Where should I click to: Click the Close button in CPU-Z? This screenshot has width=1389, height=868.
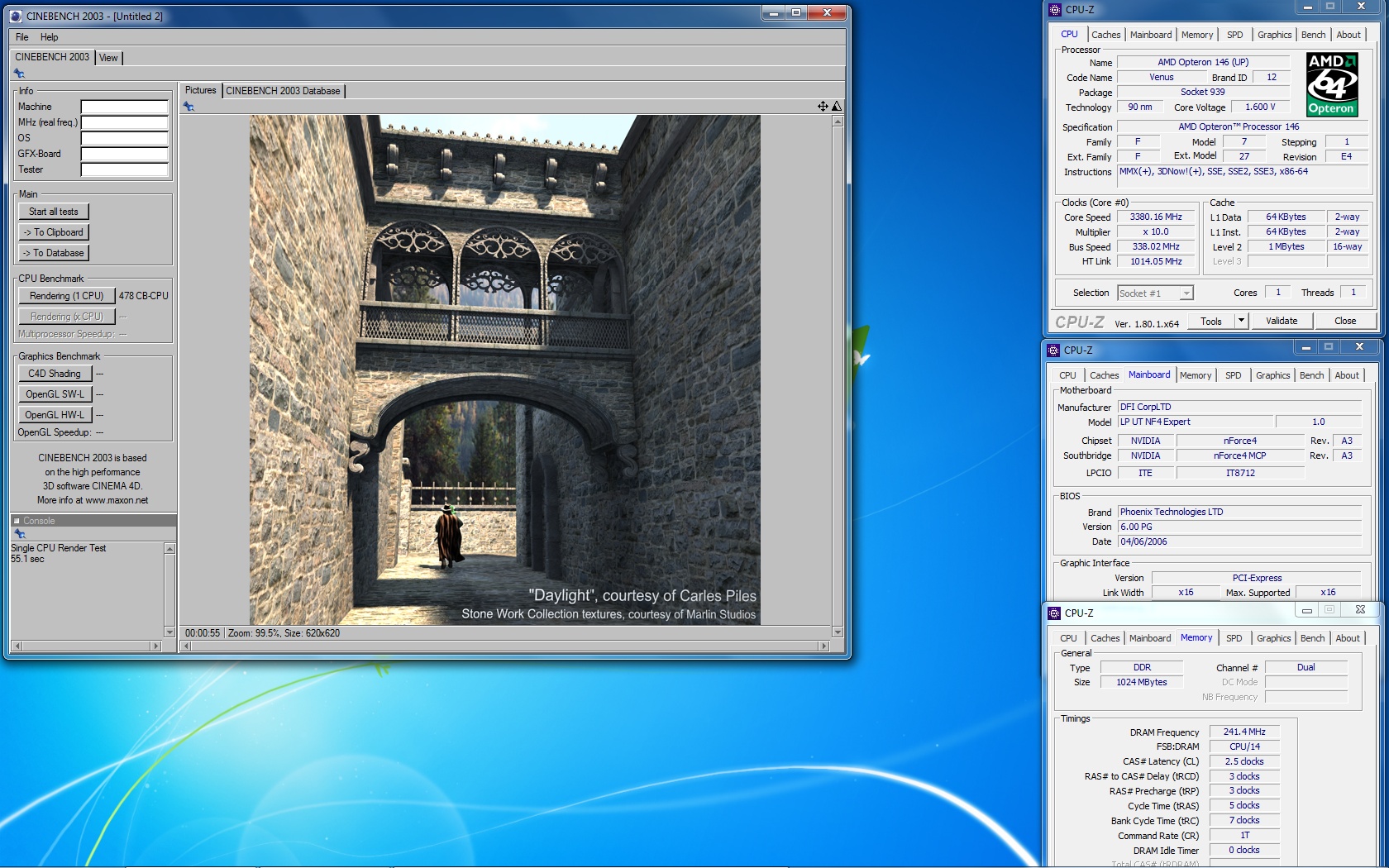click(x=1345, y=321)
